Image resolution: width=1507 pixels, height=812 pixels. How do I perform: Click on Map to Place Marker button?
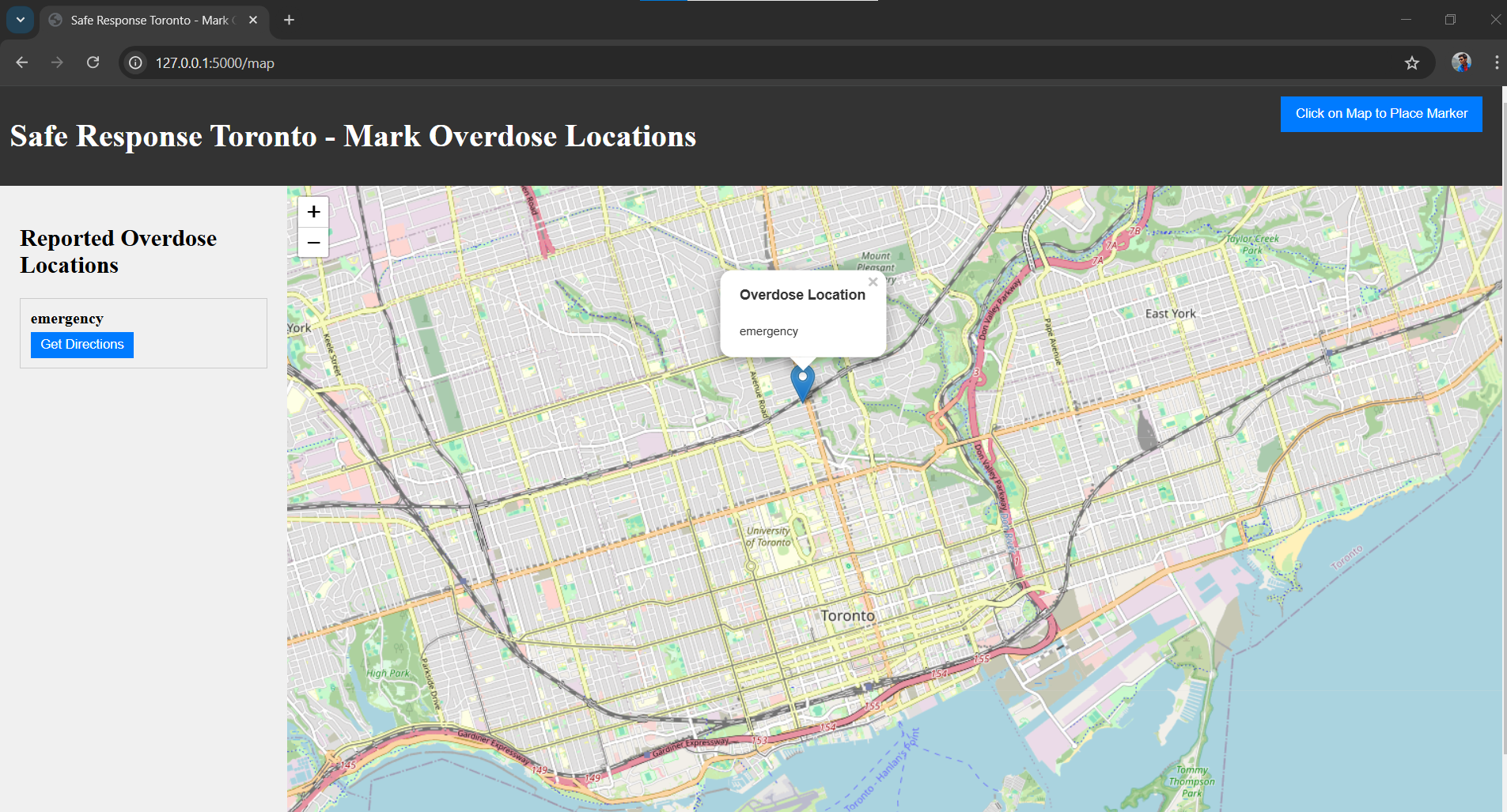pos(1381,114)
